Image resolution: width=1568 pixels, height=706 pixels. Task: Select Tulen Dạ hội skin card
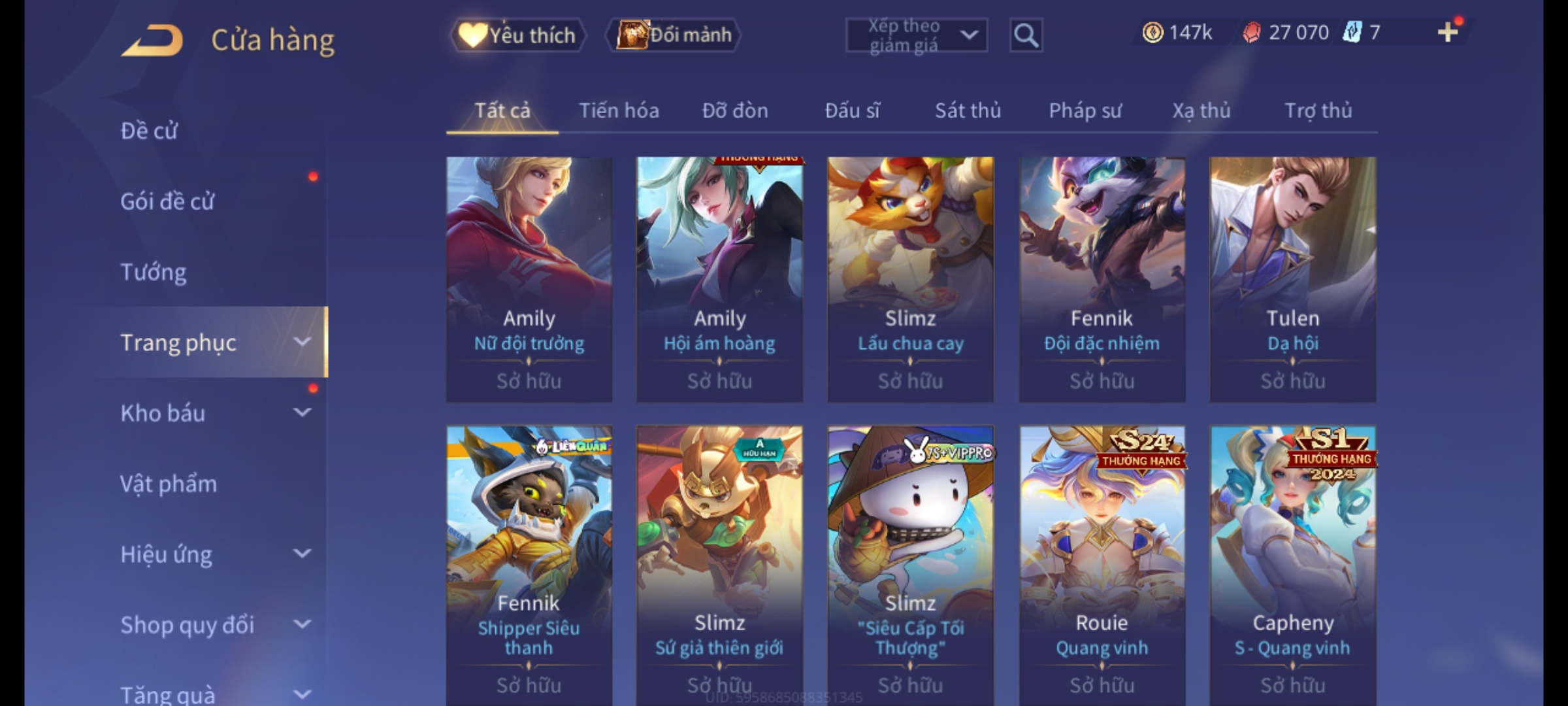1293,279
